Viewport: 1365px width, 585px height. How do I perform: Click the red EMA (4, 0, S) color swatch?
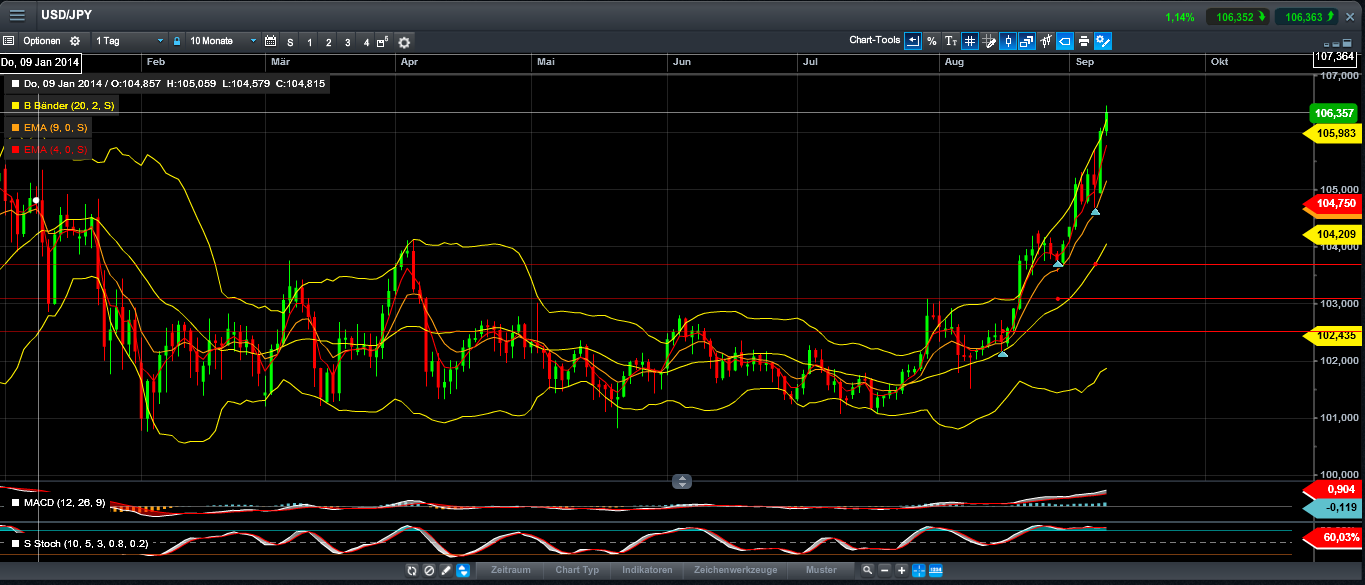pyautogui.click(x=14, y=150)
